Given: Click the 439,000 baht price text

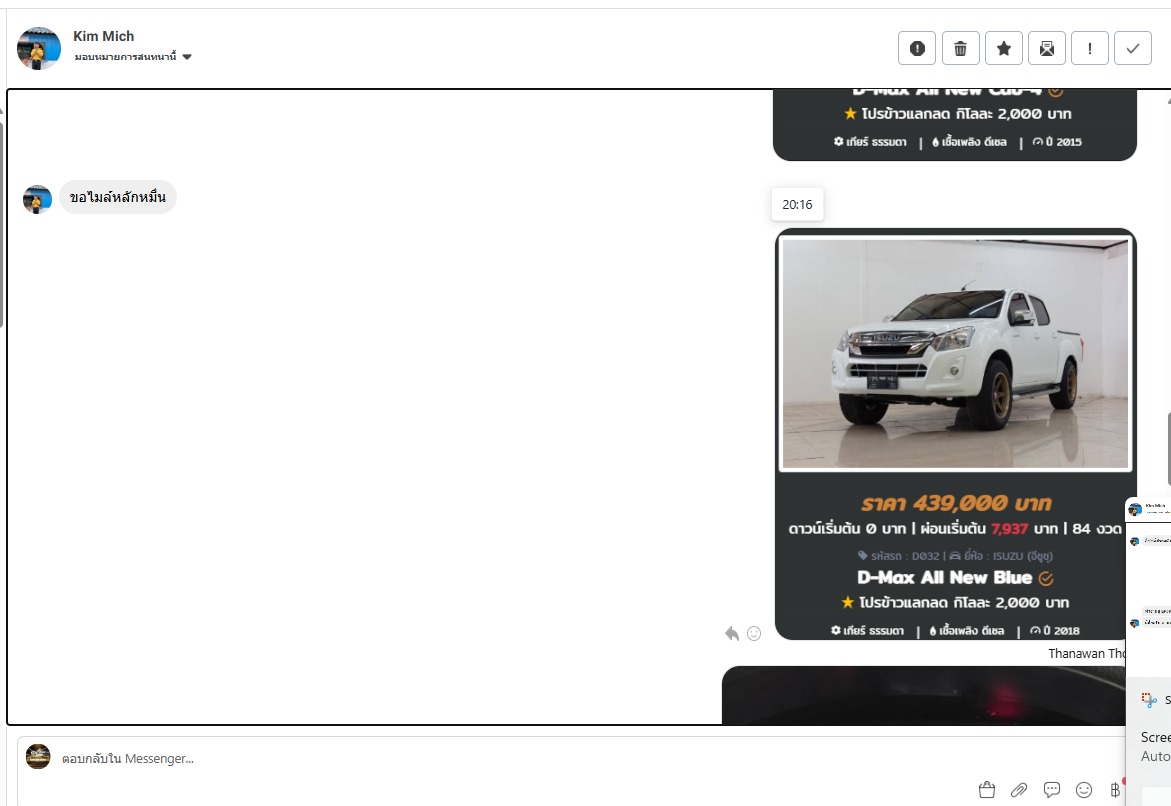Looking at the screenshot, I should pyautogui.click(x=956, y=503).
